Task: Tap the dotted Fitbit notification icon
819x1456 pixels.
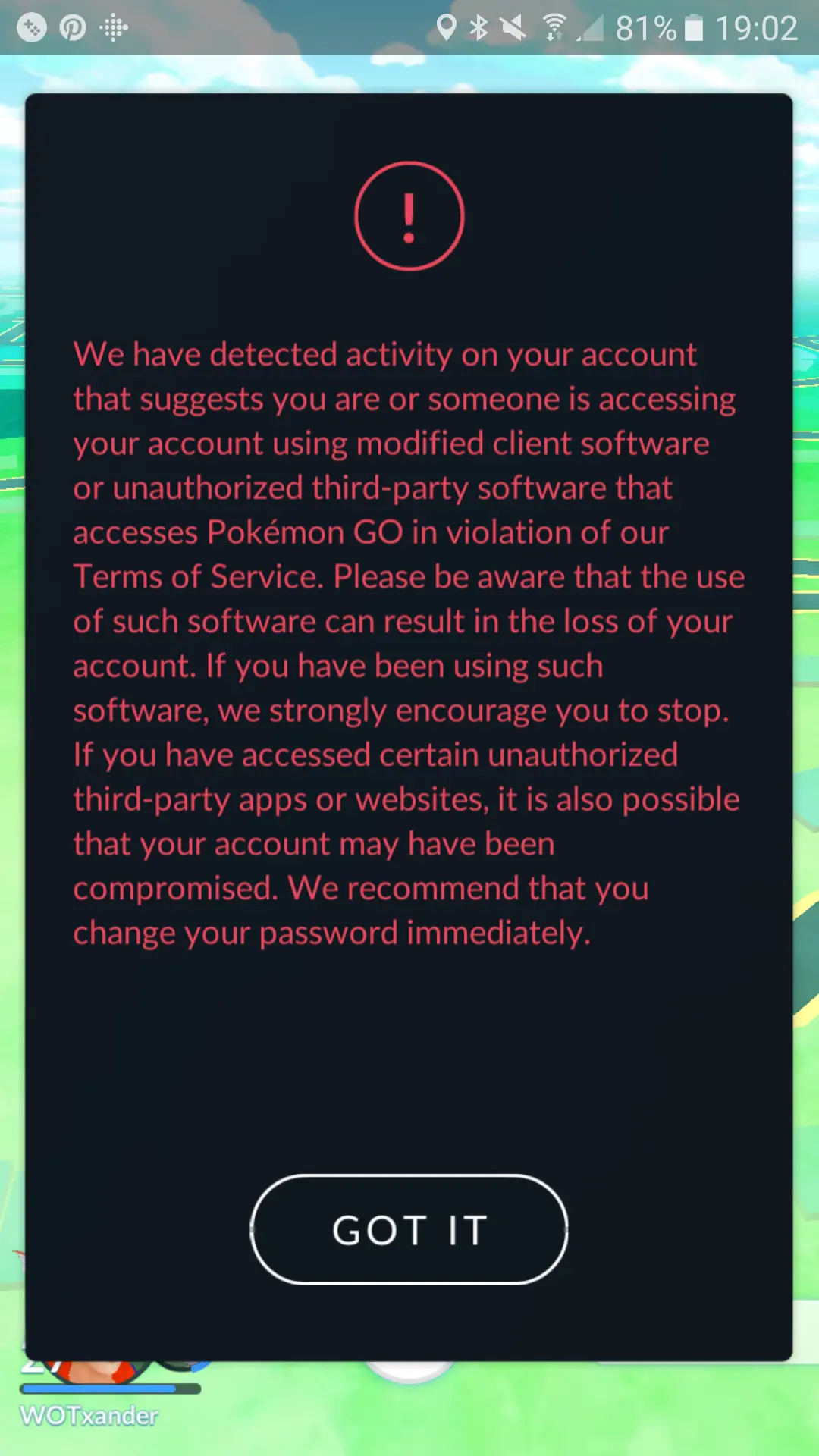Action: click(114, 28)
